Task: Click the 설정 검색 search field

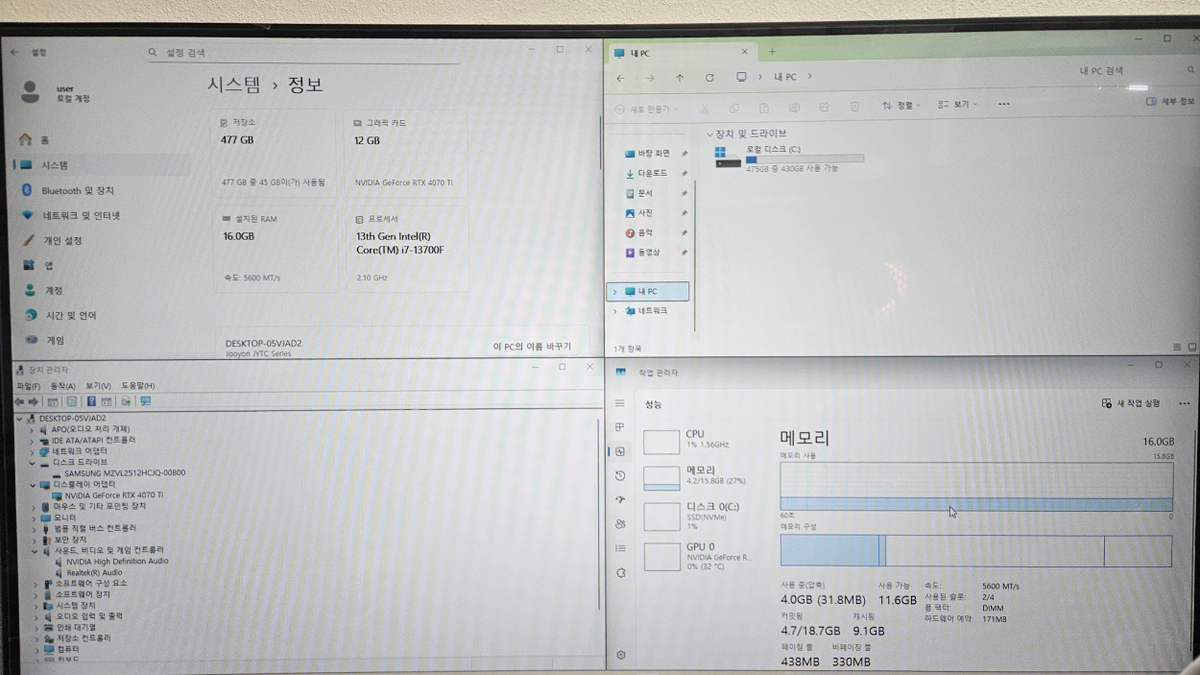Action: coord(300,52)
